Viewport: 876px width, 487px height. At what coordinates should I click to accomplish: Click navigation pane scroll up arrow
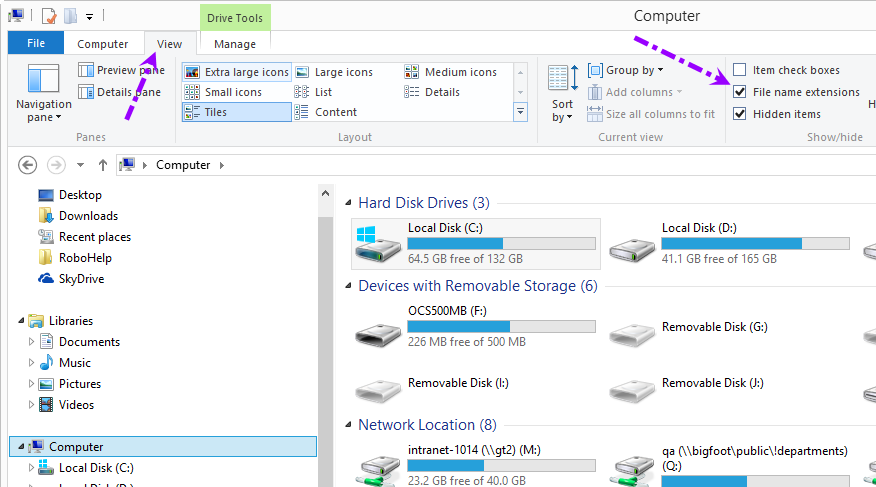click(x=325, y=193)
